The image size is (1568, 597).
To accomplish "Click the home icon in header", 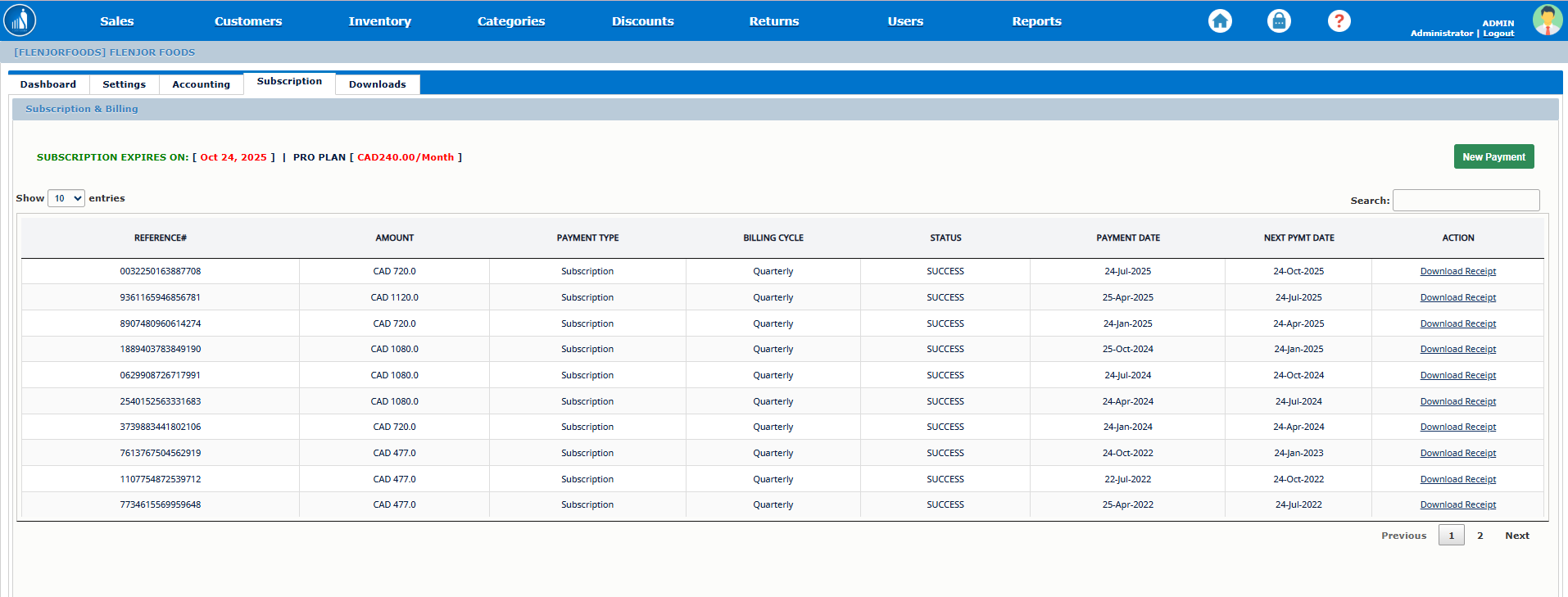I will point(1220,21).
